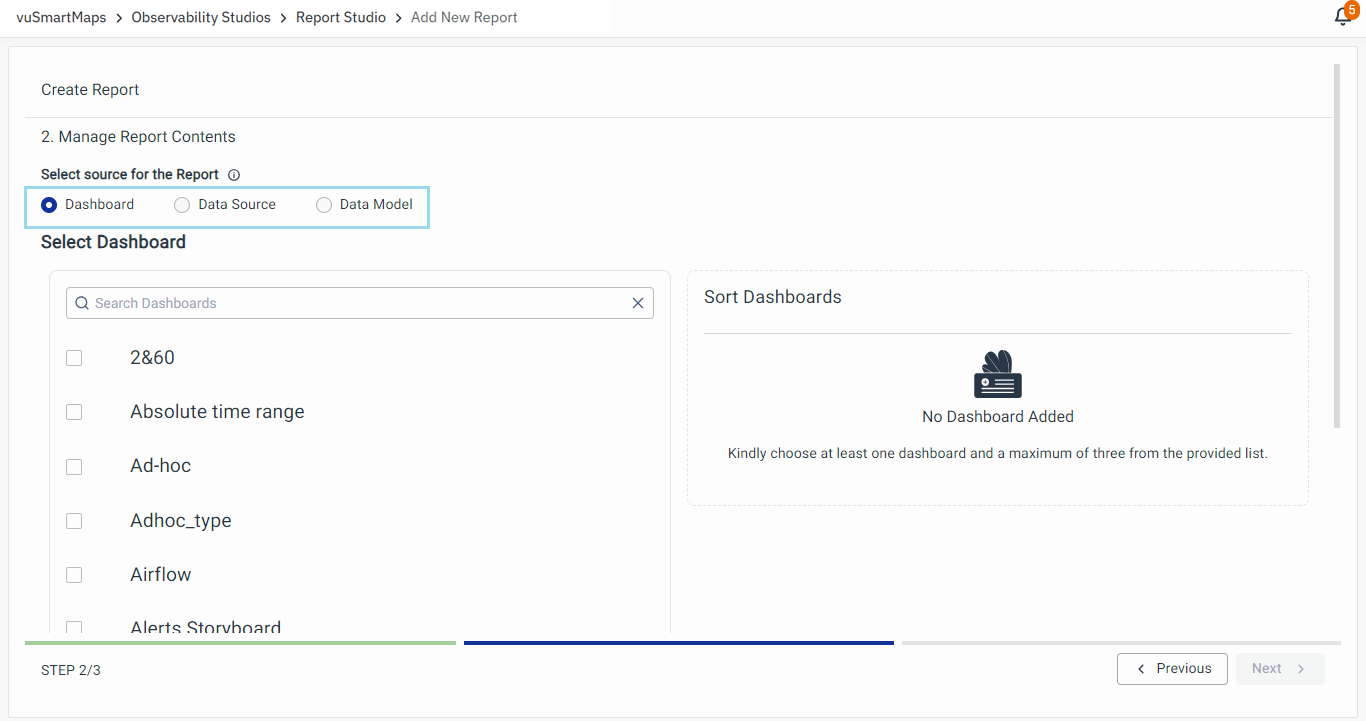Click the info icon beside report source label
Viewport: 1366px width, 721px height.
[234, 175]
